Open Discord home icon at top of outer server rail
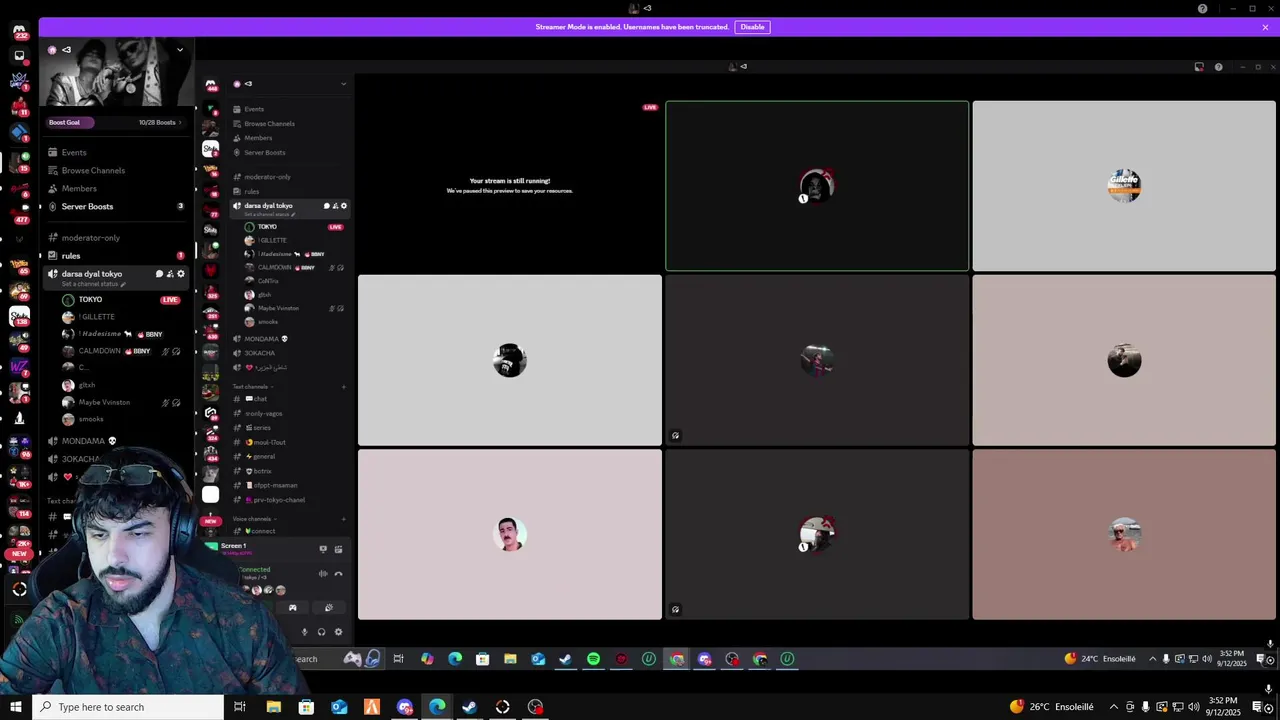 19,31
